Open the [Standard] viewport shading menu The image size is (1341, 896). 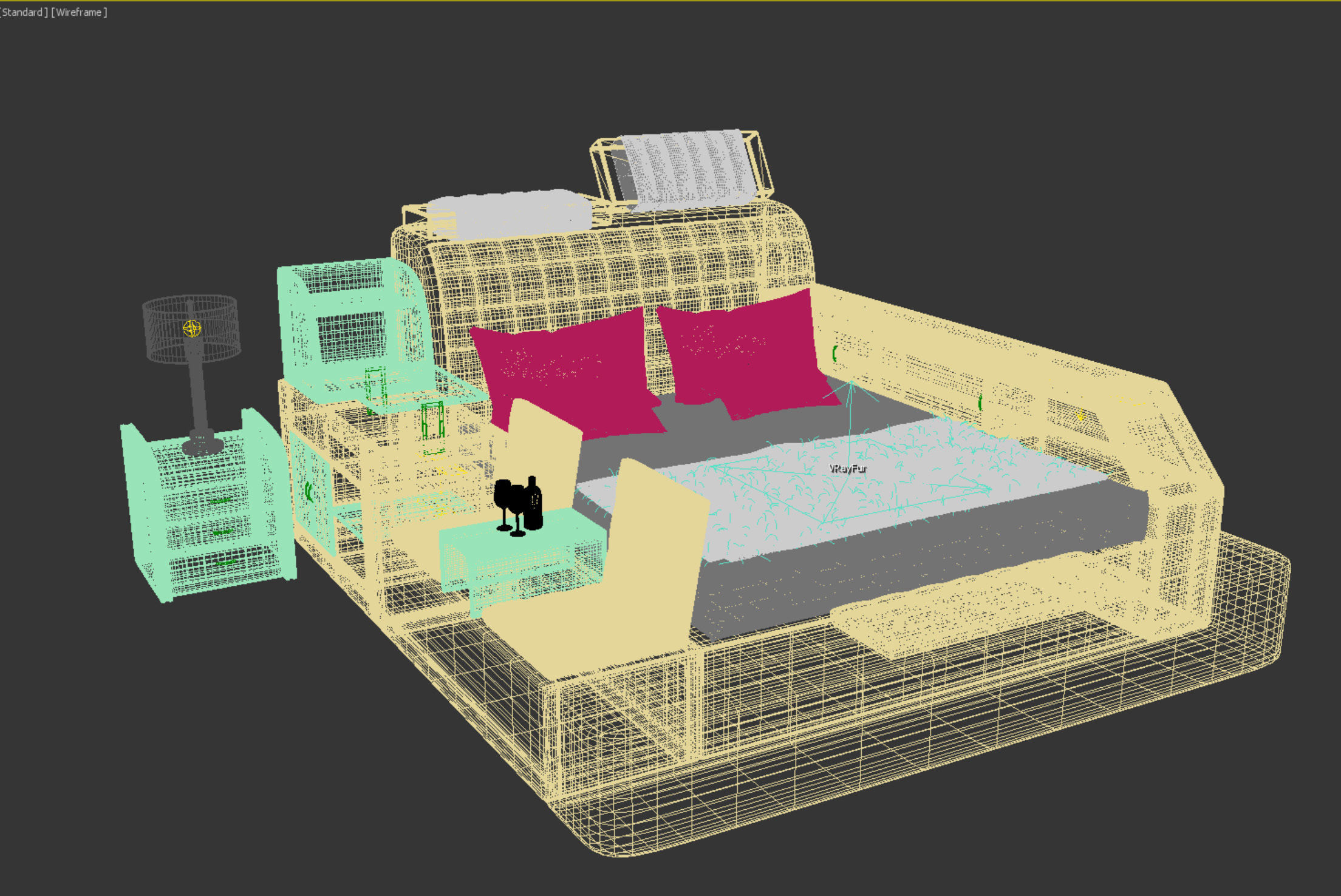(24, 12)
